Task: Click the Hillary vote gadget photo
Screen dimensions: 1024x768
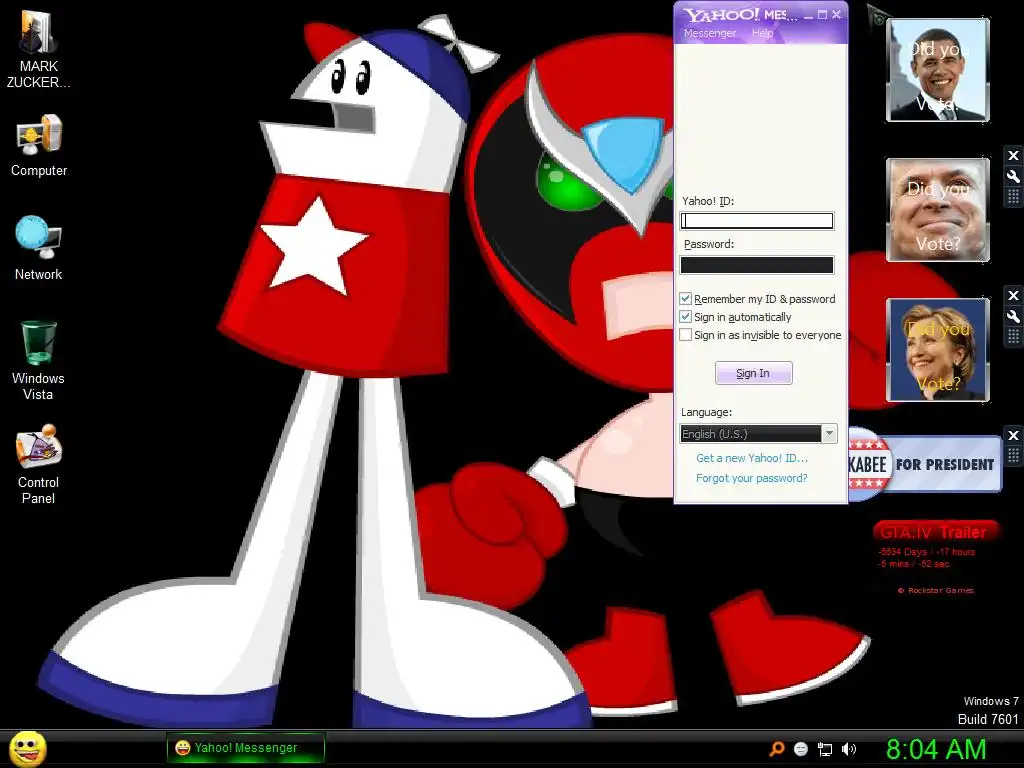Action: [x=938, y=349]
